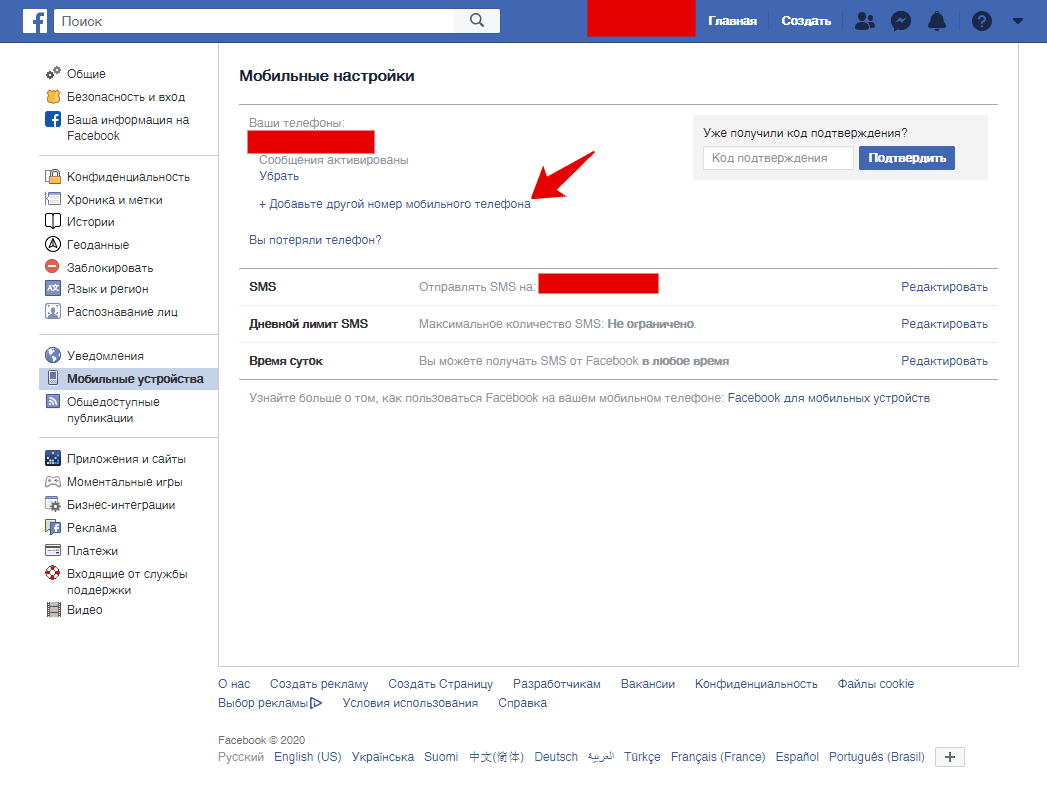Open the friend requests icon

coord(865,21)
